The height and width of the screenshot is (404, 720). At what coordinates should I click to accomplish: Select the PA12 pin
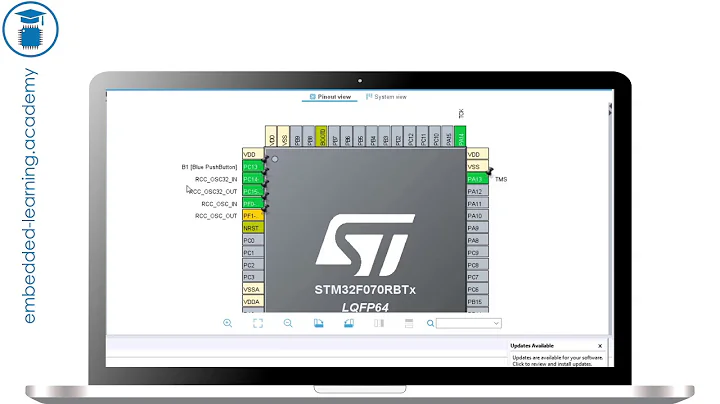click(478, 191)
